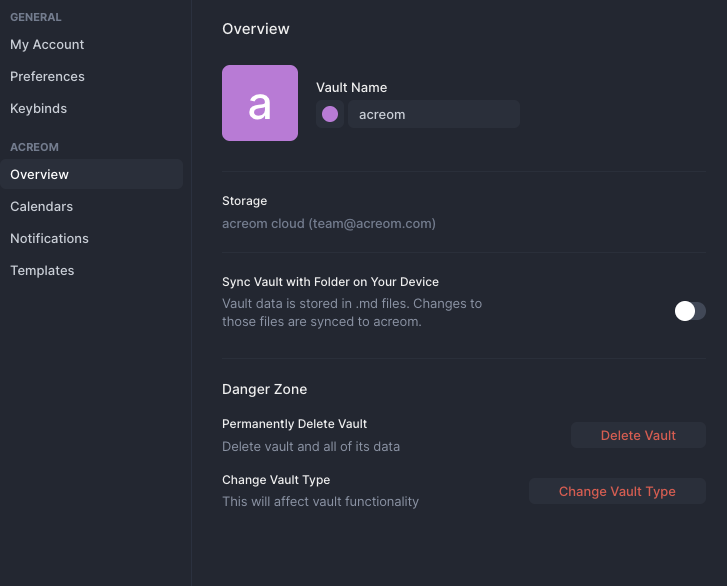727x586 pixels.
Task: Click the Vault Name input field
Action: tap(434, 114)
